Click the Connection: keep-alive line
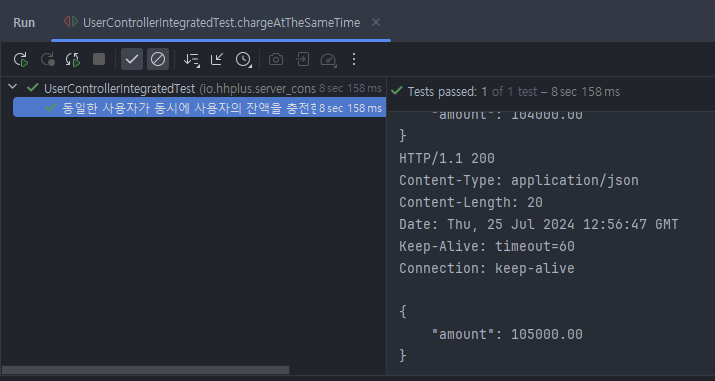715x381 pixels. point(487,268)
